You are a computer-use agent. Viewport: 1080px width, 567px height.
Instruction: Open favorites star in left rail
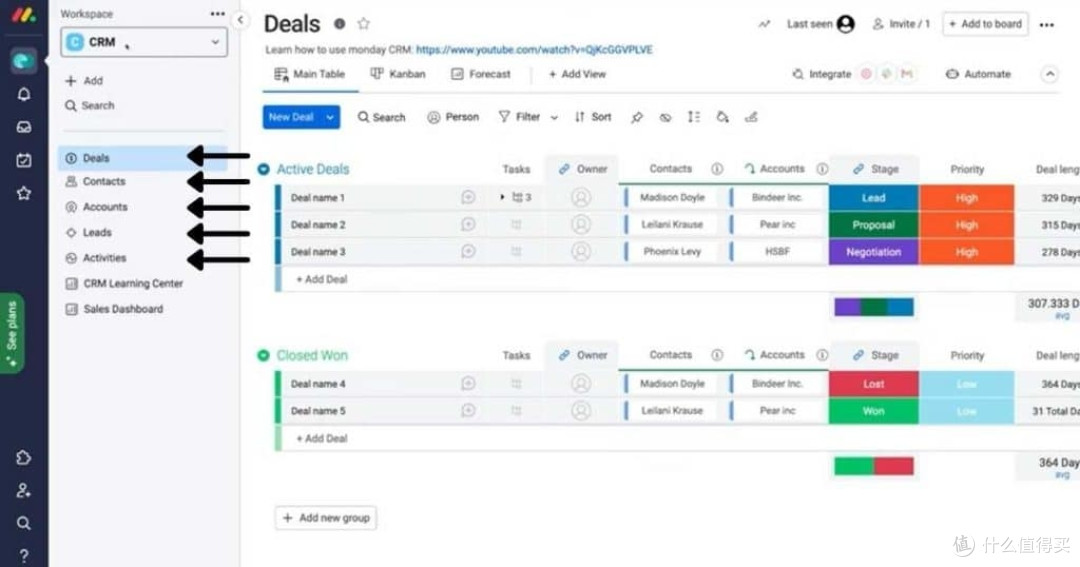[x=23, y=194]
